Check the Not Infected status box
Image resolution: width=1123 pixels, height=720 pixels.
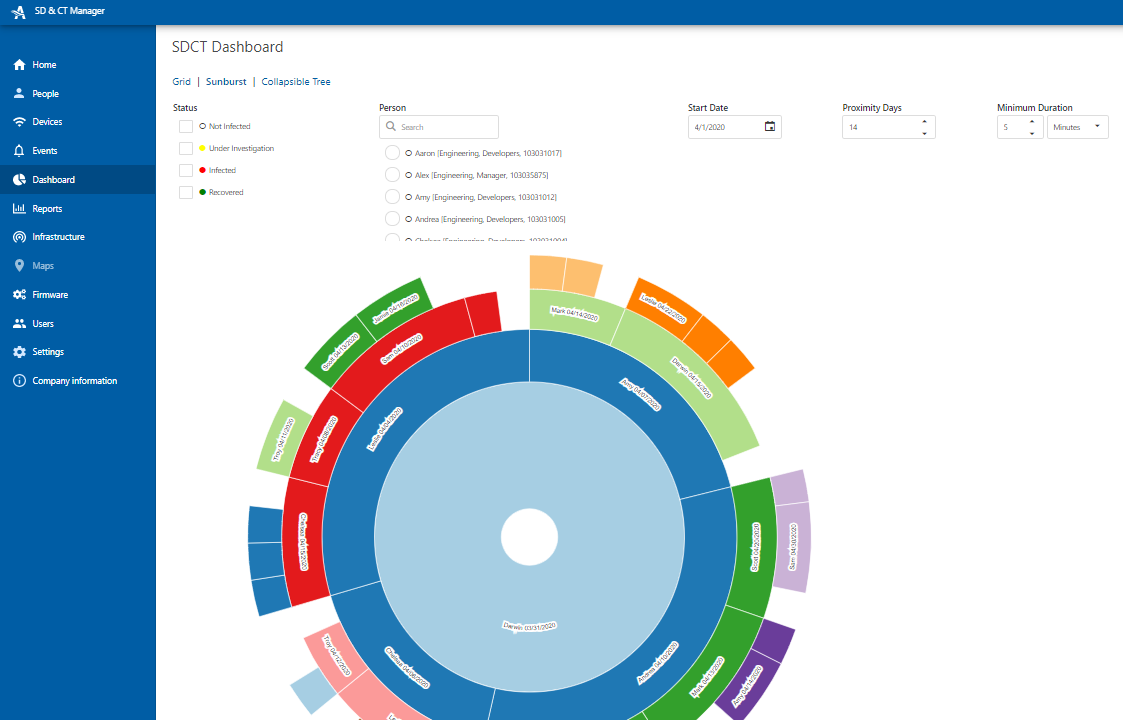tap(186, 126)
